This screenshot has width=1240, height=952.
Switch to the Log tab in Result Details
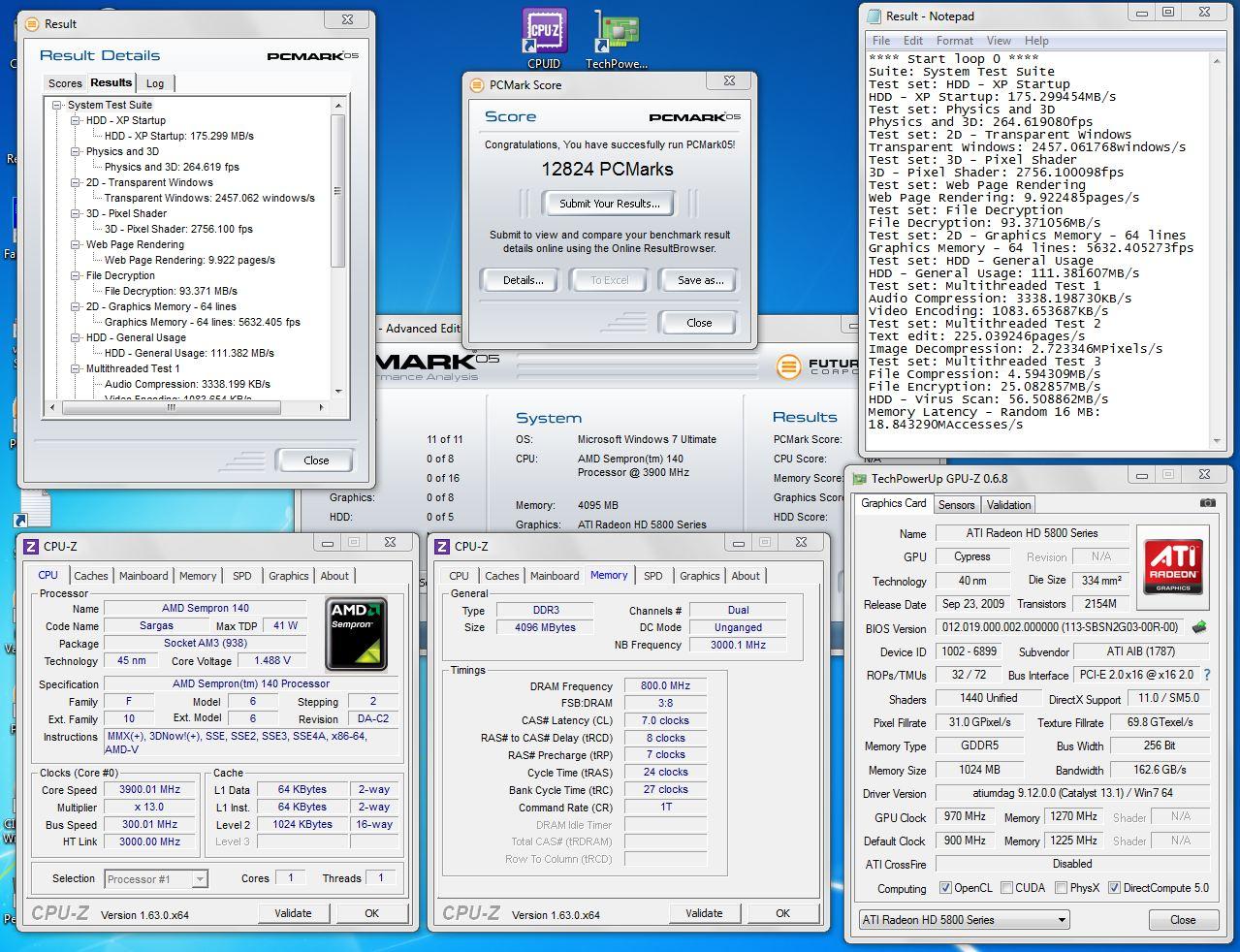[x=155, y=83]
